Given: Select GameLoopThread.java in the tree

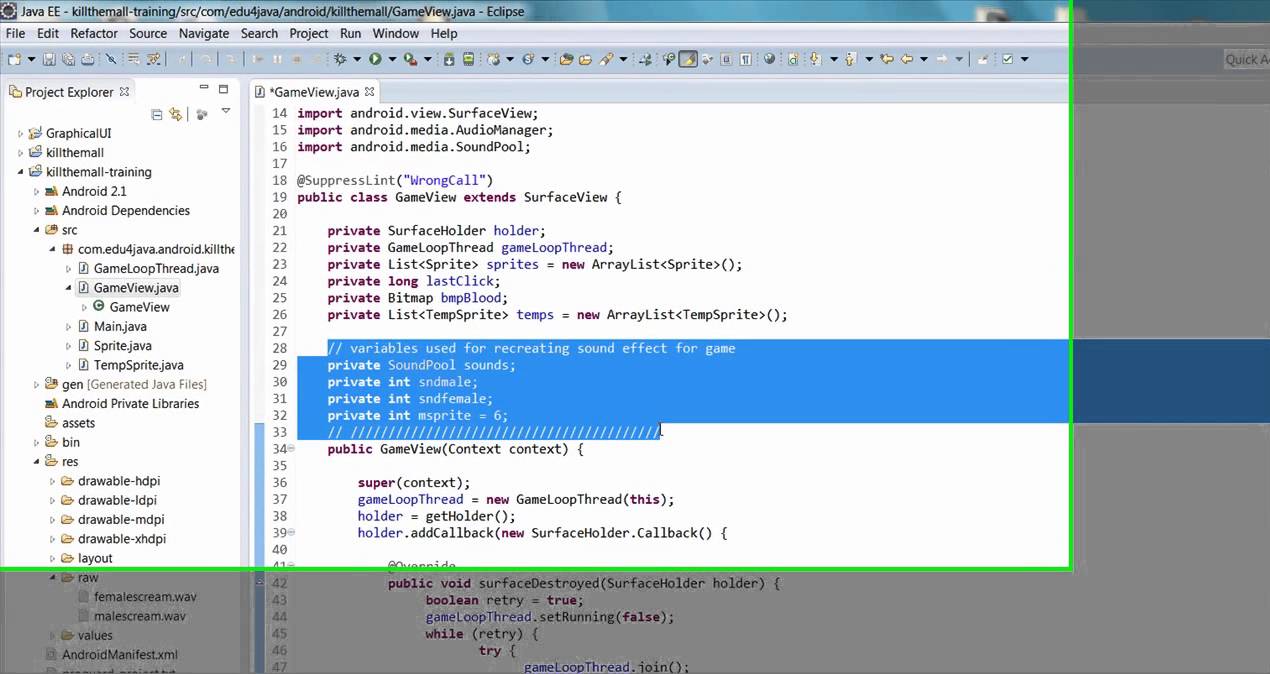Looking at the screenshot, I should click(x=156, y=268).
